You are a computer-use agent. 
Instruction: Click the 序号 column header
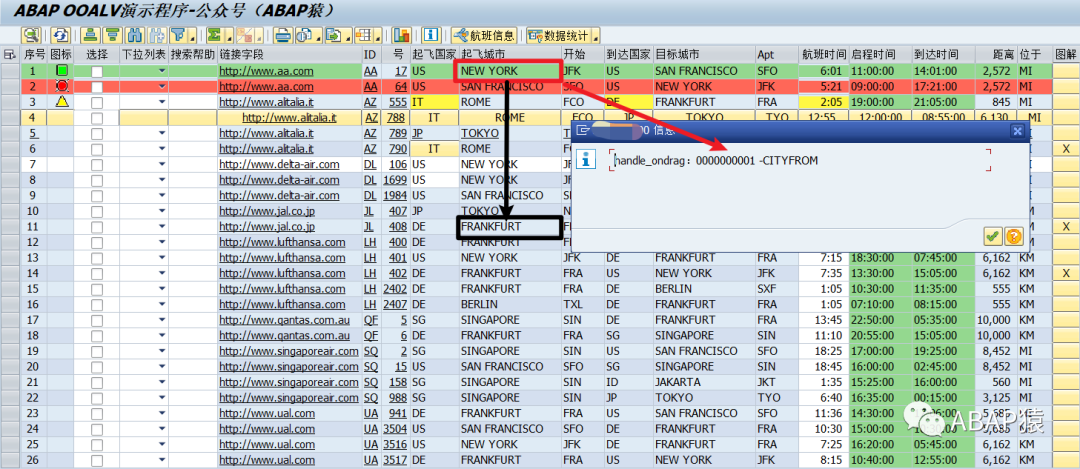pos(34,54)
